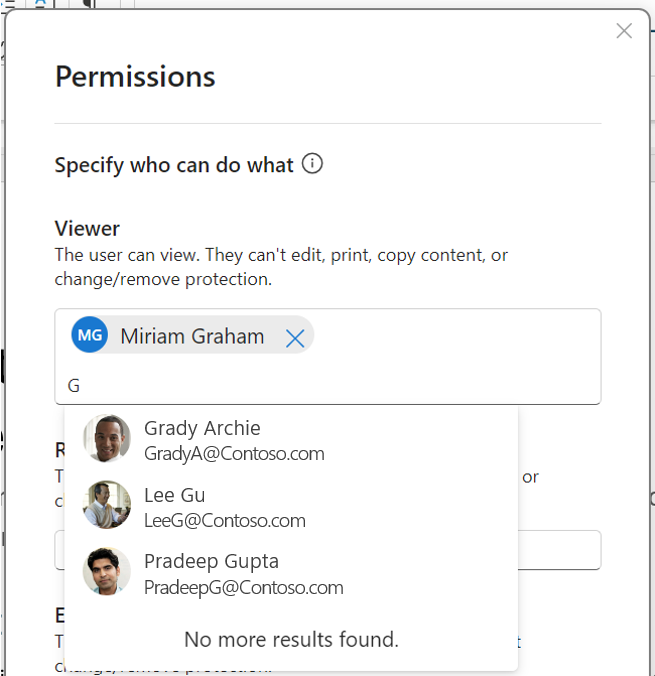
Task: Close the Permissions dialog
Action: [624, 31]
